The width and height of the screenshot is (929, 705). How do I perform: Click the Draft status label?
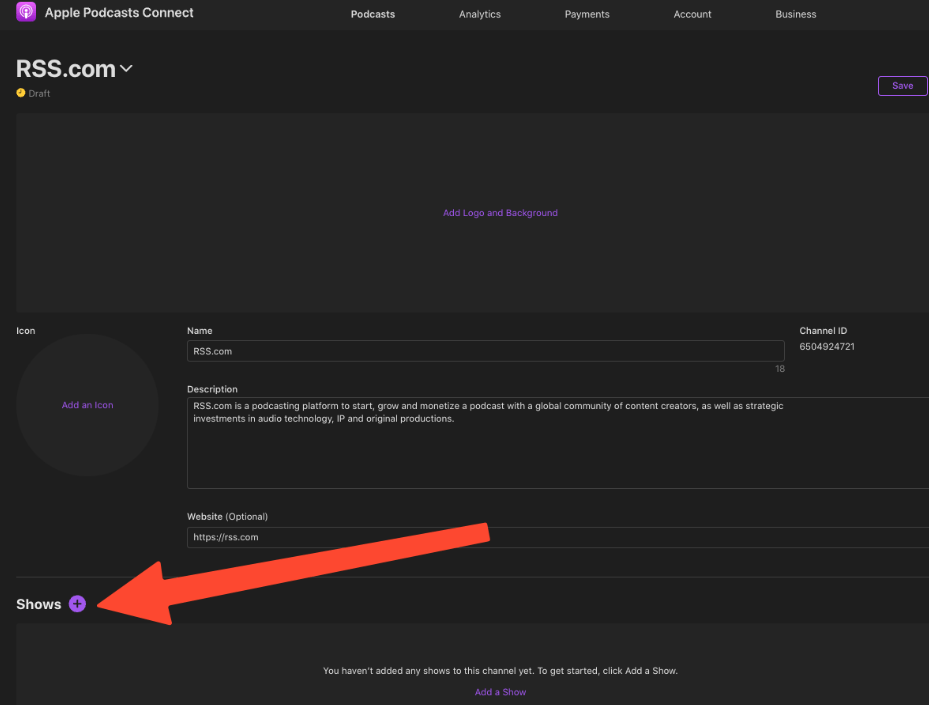pyautogui.click(x=39, y=94)
